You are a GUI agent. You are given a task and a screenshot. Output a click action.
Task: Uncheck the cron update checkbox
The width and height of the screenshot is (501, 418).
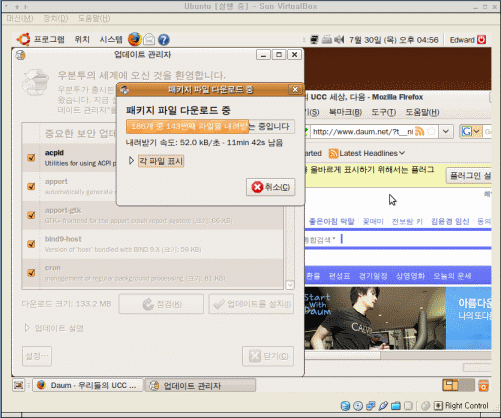click(31, 273)
